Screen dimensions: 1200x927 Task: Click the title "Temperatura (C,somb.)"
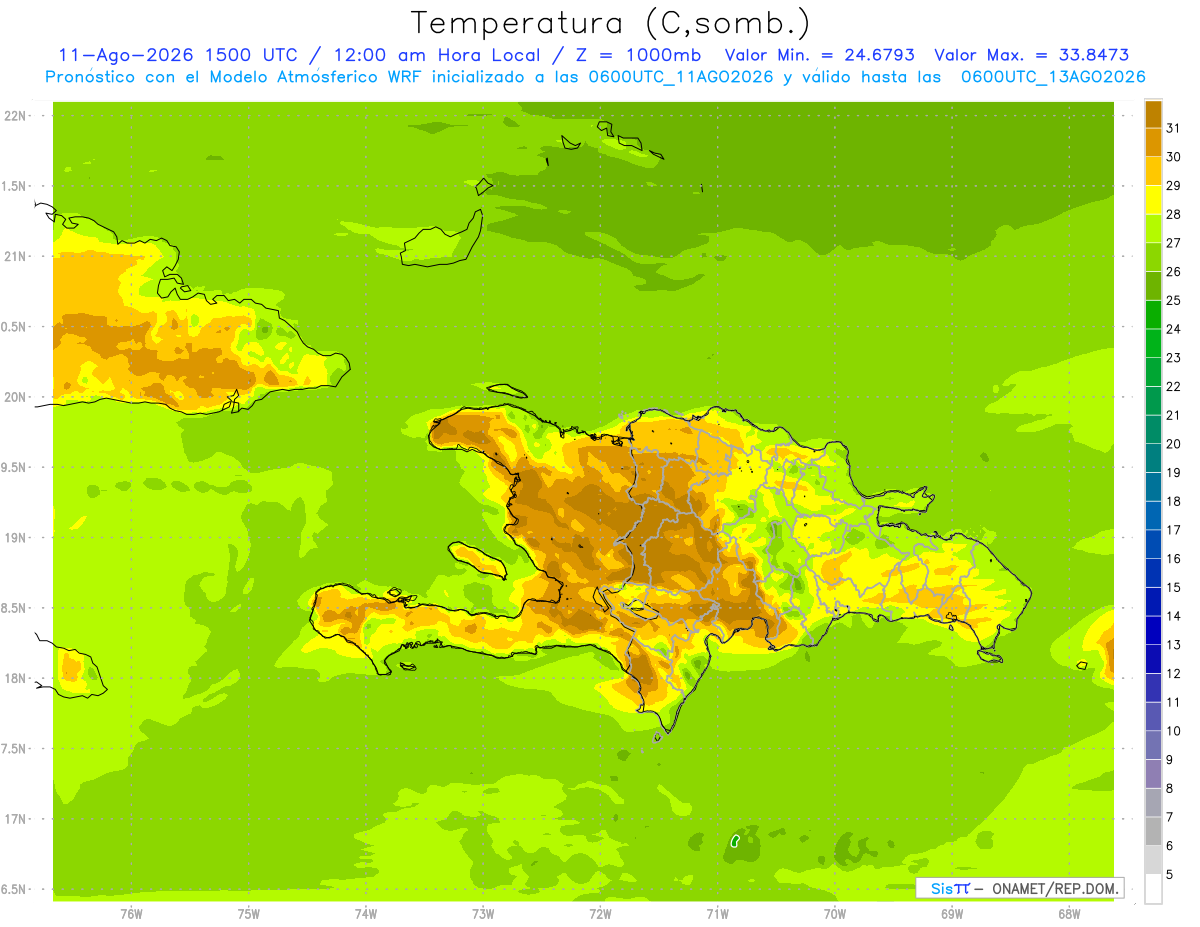pyautogui.click(x=610, y=23)
